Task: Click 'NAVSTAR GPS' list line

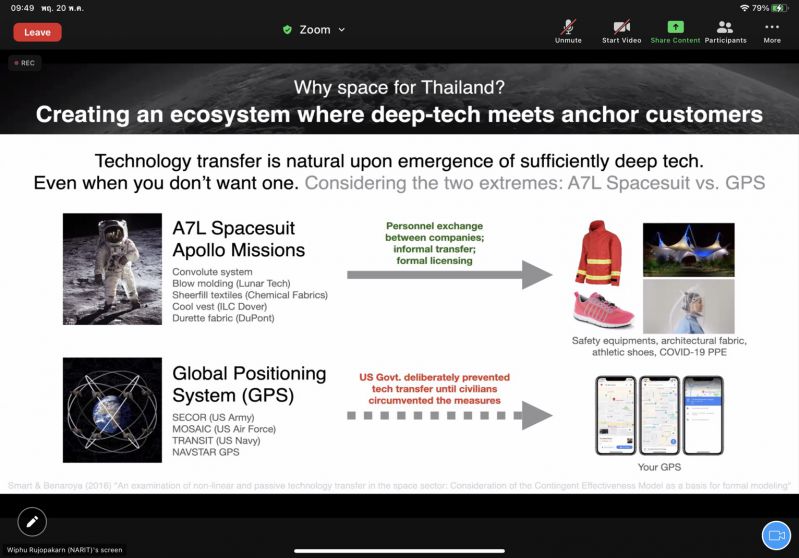Action: click(x=205, y=452)
